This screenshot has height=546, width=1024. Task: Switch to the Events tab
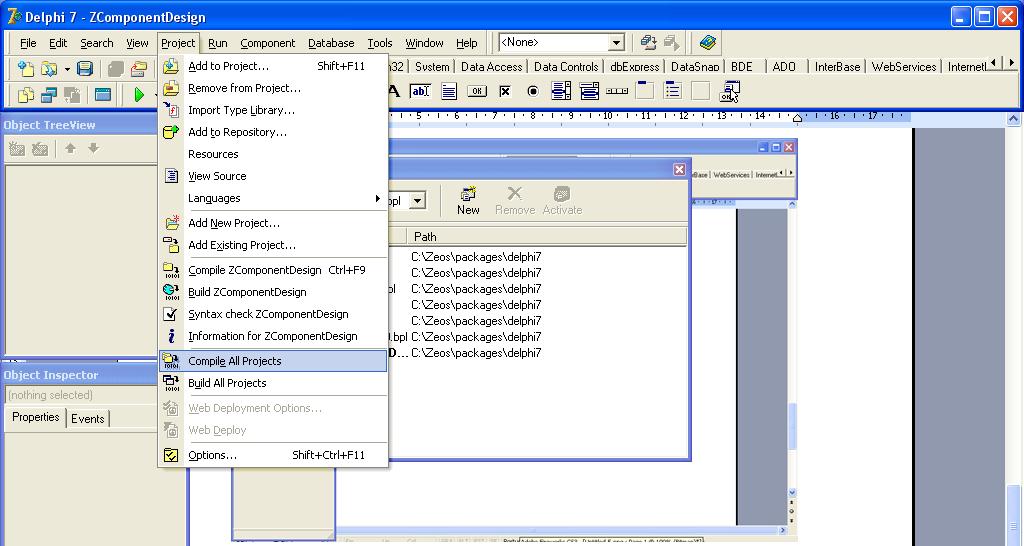point(87,419)
